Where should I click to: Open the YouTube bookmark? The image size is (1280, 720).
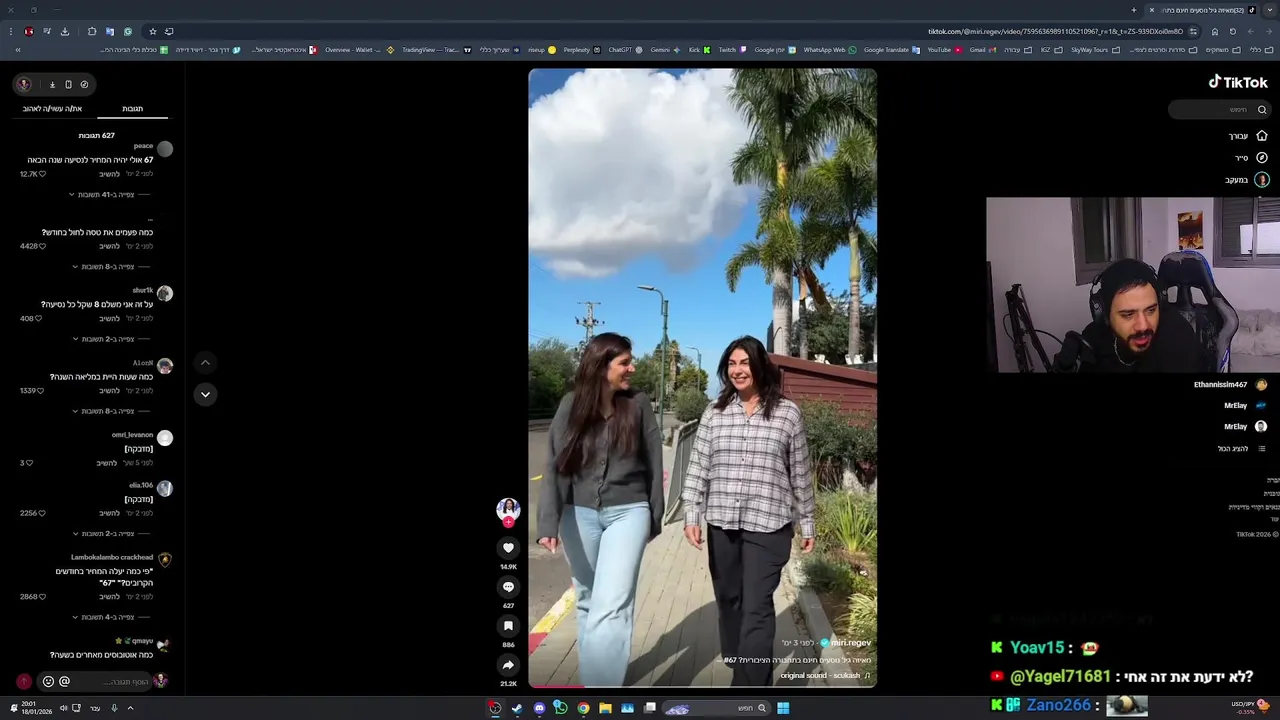pyautogui.click(x=944, y=49)
